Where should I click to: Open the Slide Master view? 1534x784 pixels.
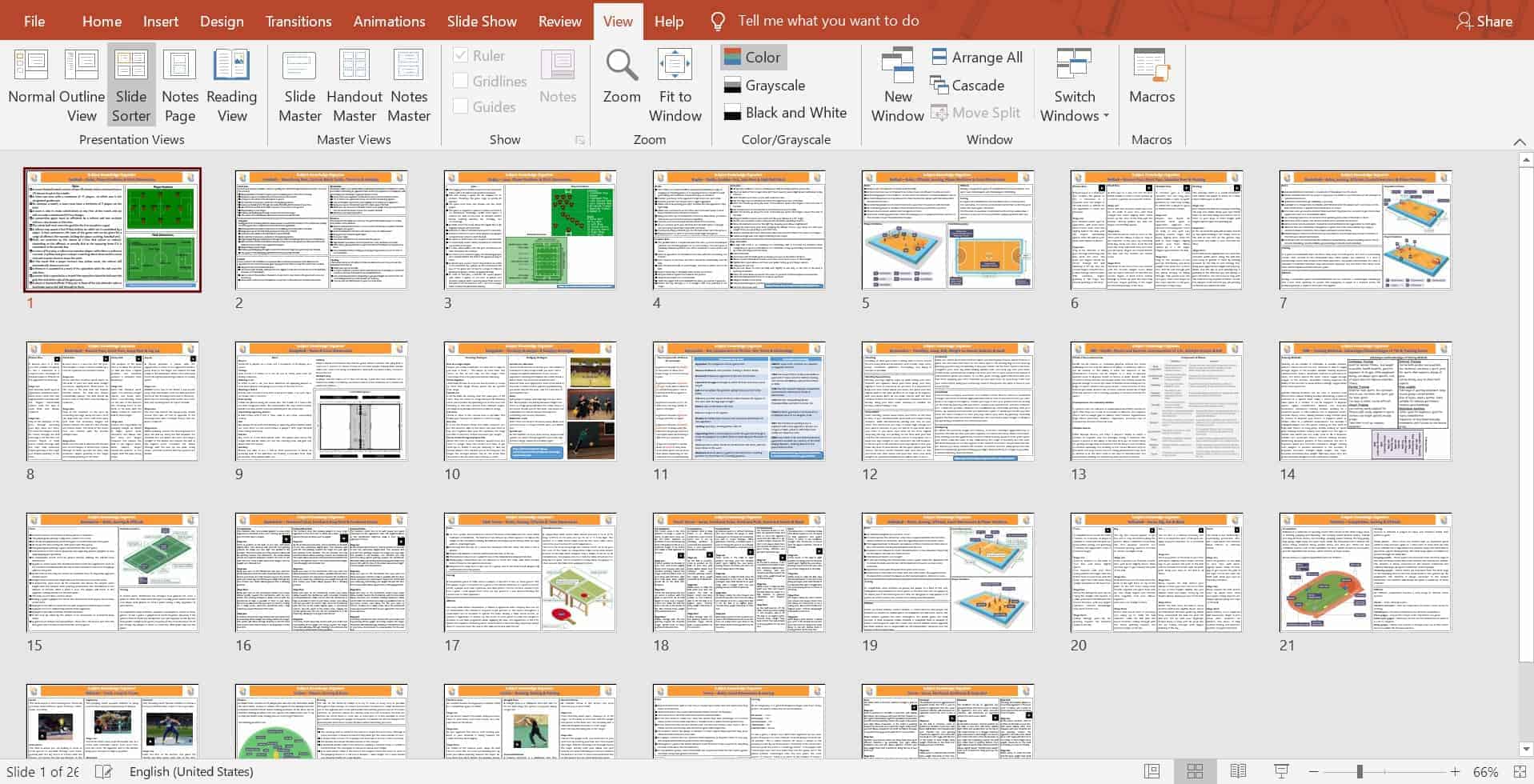[299, 85]
